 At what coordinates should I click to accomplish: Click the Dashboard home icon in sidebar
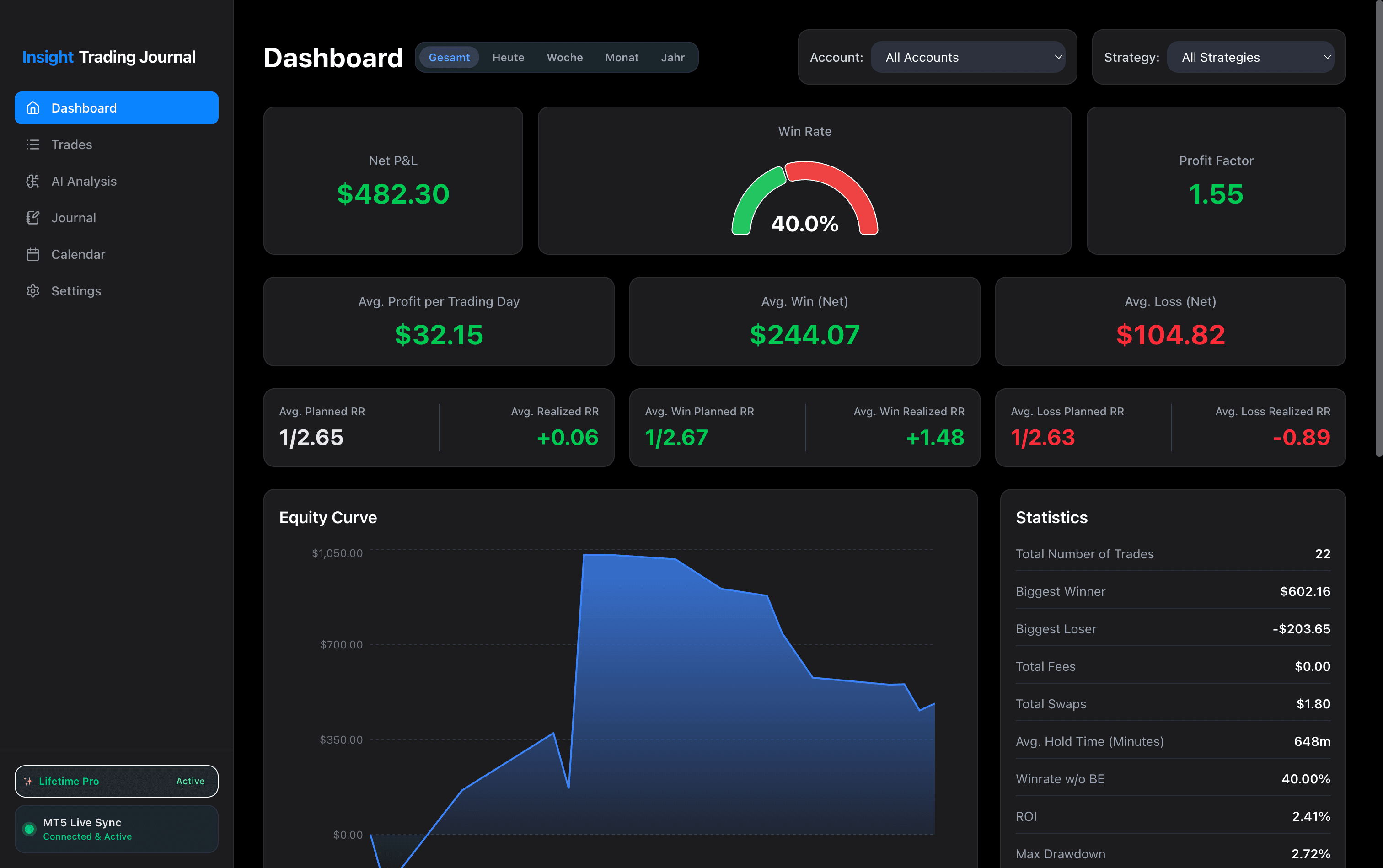33,108
